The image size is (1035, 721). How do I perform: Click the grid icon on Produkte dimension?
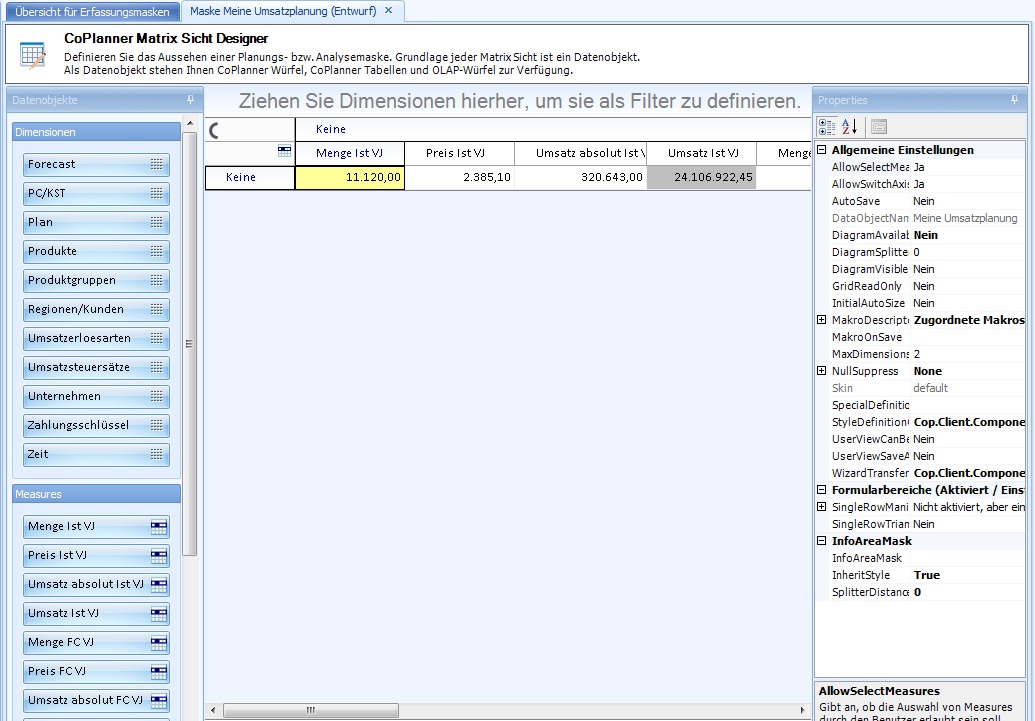156,252
